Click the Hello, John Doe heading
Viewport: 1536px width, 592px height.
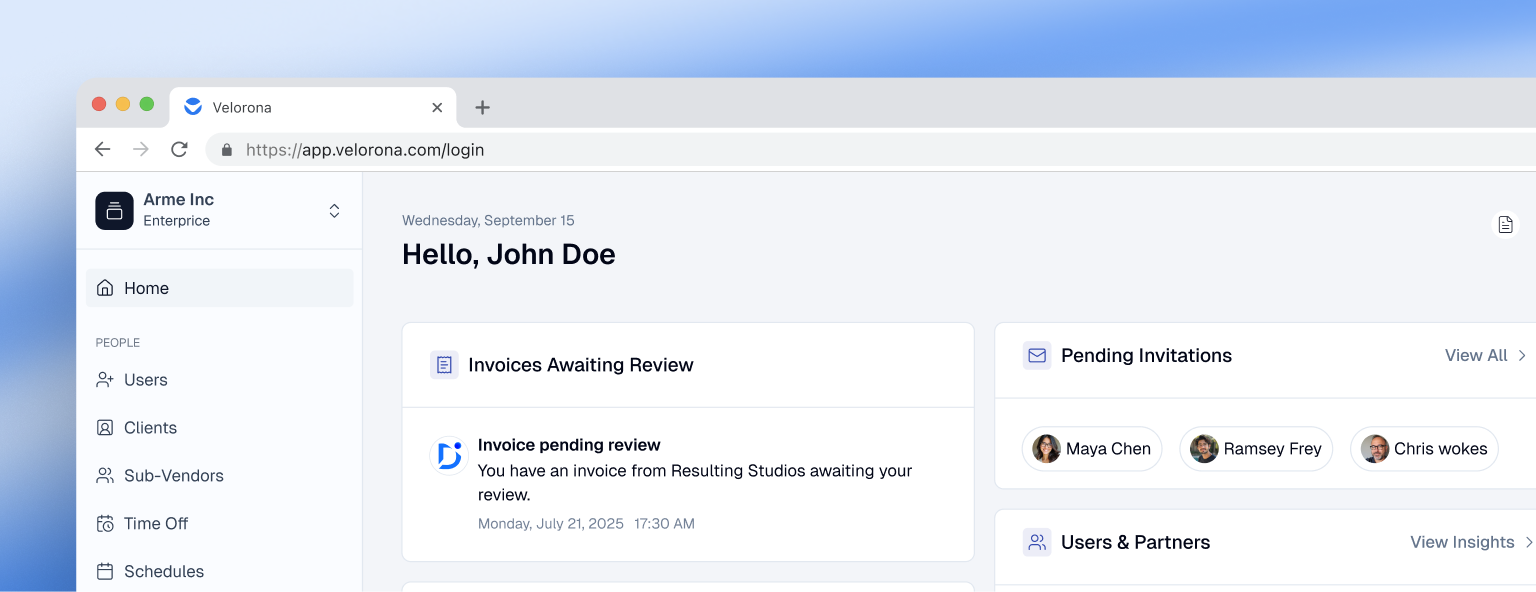(509, 254)
